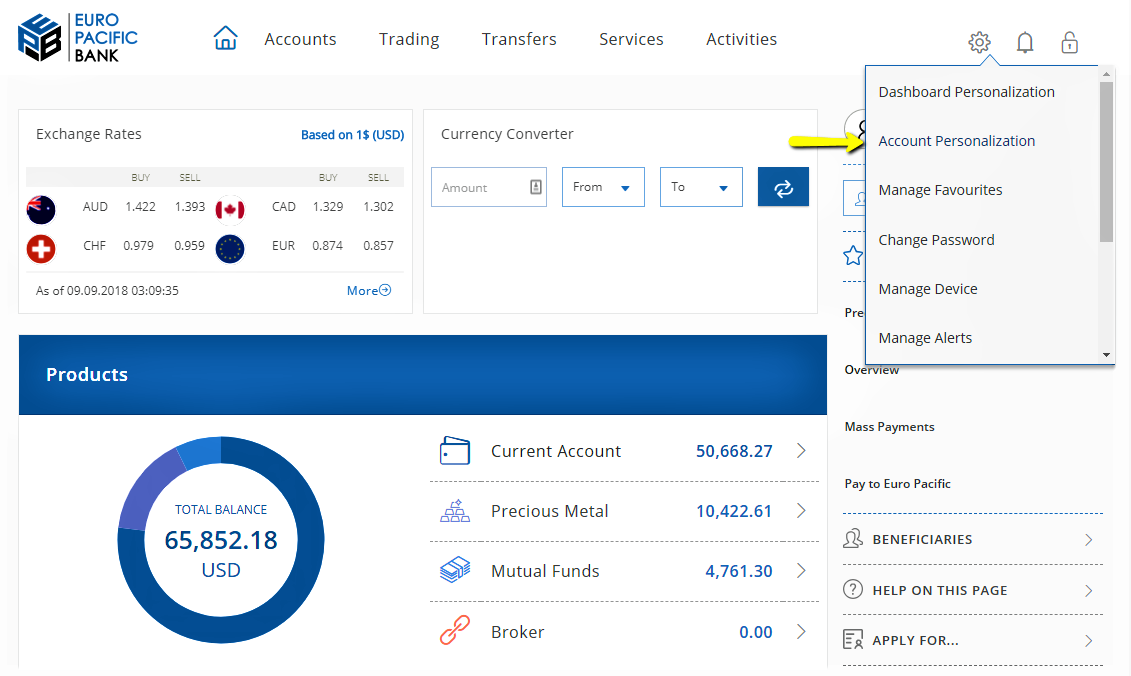Click the Precious Metal bars icon
This screenshot has height=676, width=1131.
454,511
